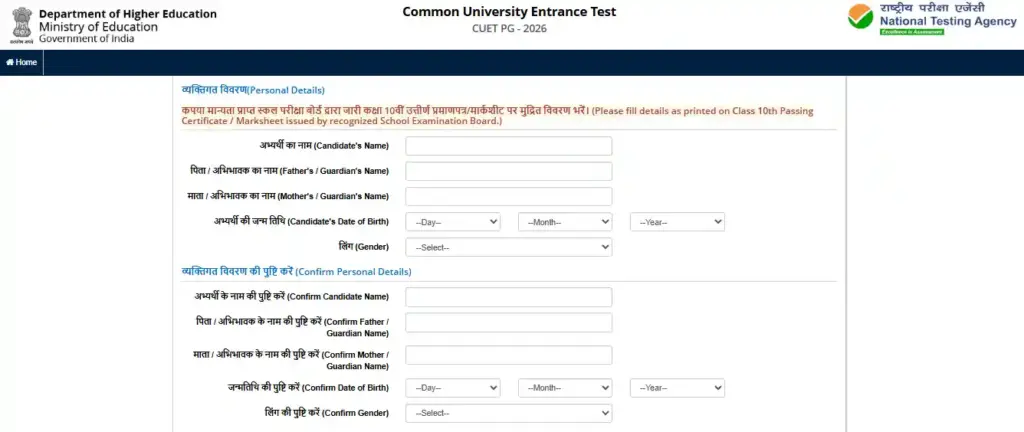This screenshot has height=432, width=1024.
Task: Select the Confirm Mother / Guardian Name field
Action: pyautogui.click(x=508, y=355)
